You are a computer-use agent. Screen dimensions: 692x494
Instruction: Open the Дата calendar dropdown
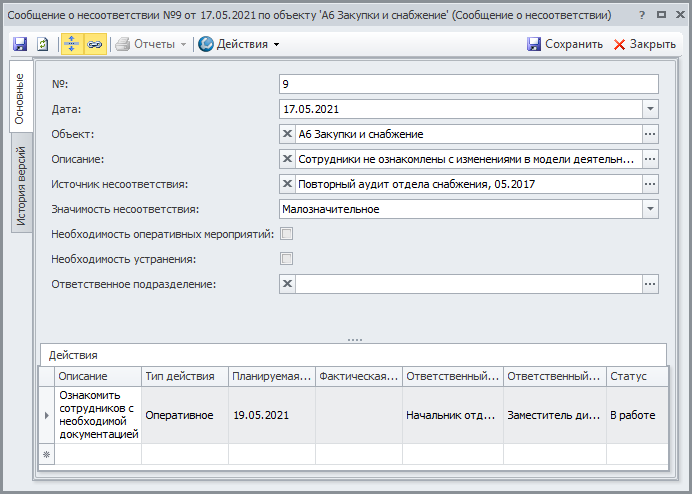(x=650, y=109)
